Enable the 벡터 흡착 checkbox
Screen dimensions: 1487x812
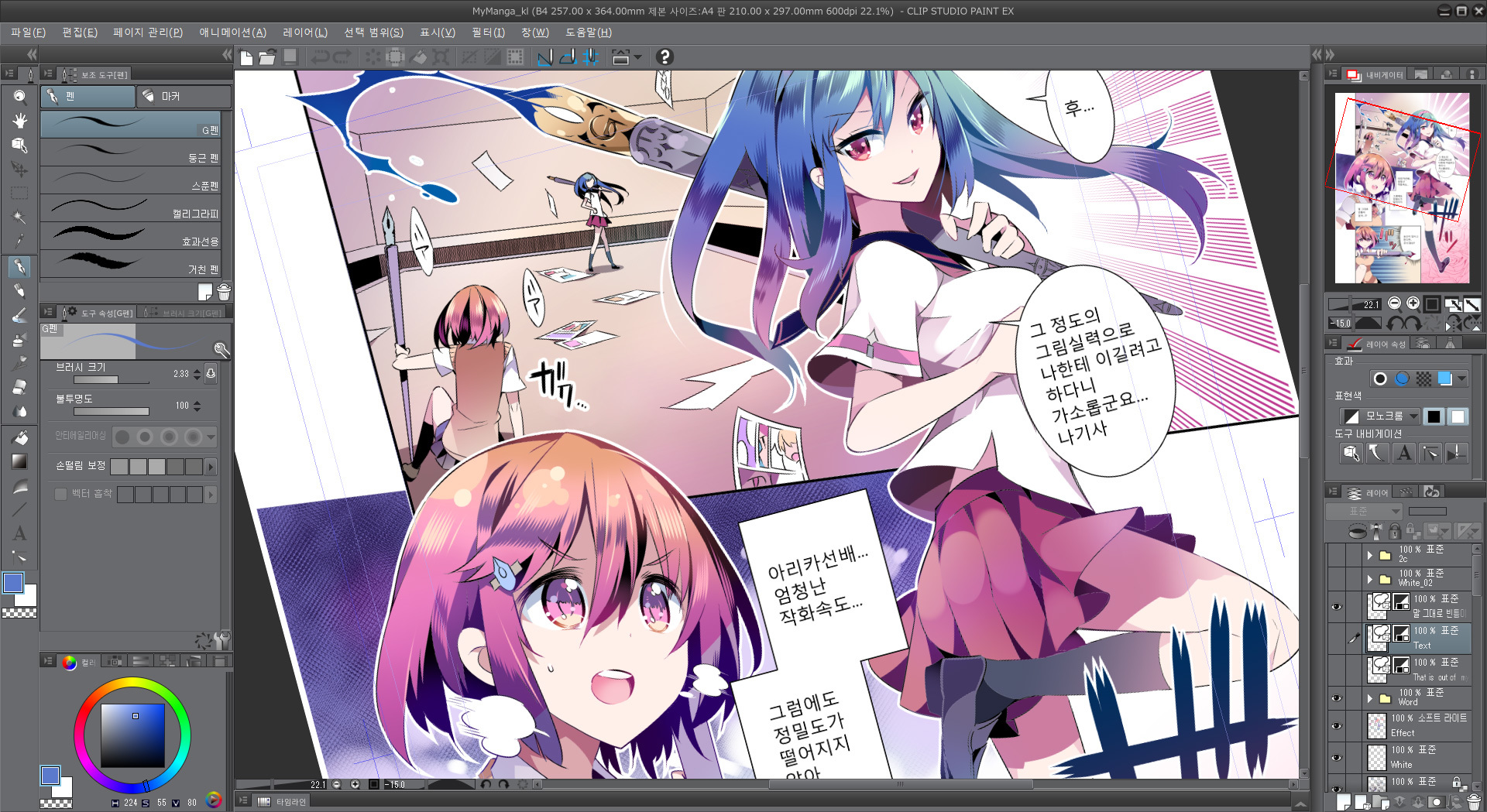click(x=60, y=494)
